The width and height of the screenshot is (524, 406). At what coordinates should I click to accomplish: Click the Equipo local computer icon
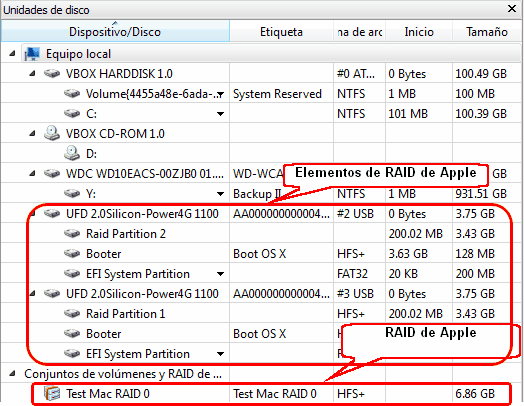coord(32,54)
